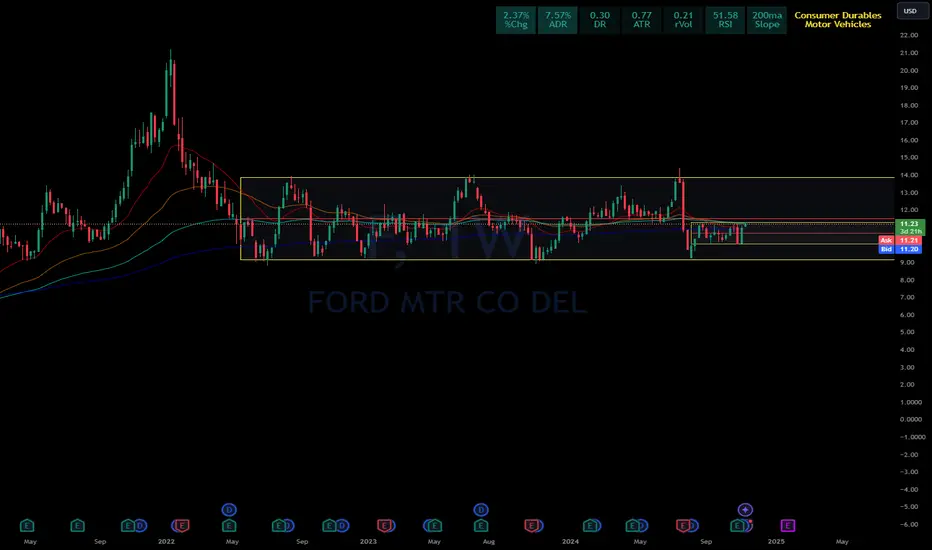
Task: Click the 2.37% %Chg stat cell
Action: pos(516,20)
